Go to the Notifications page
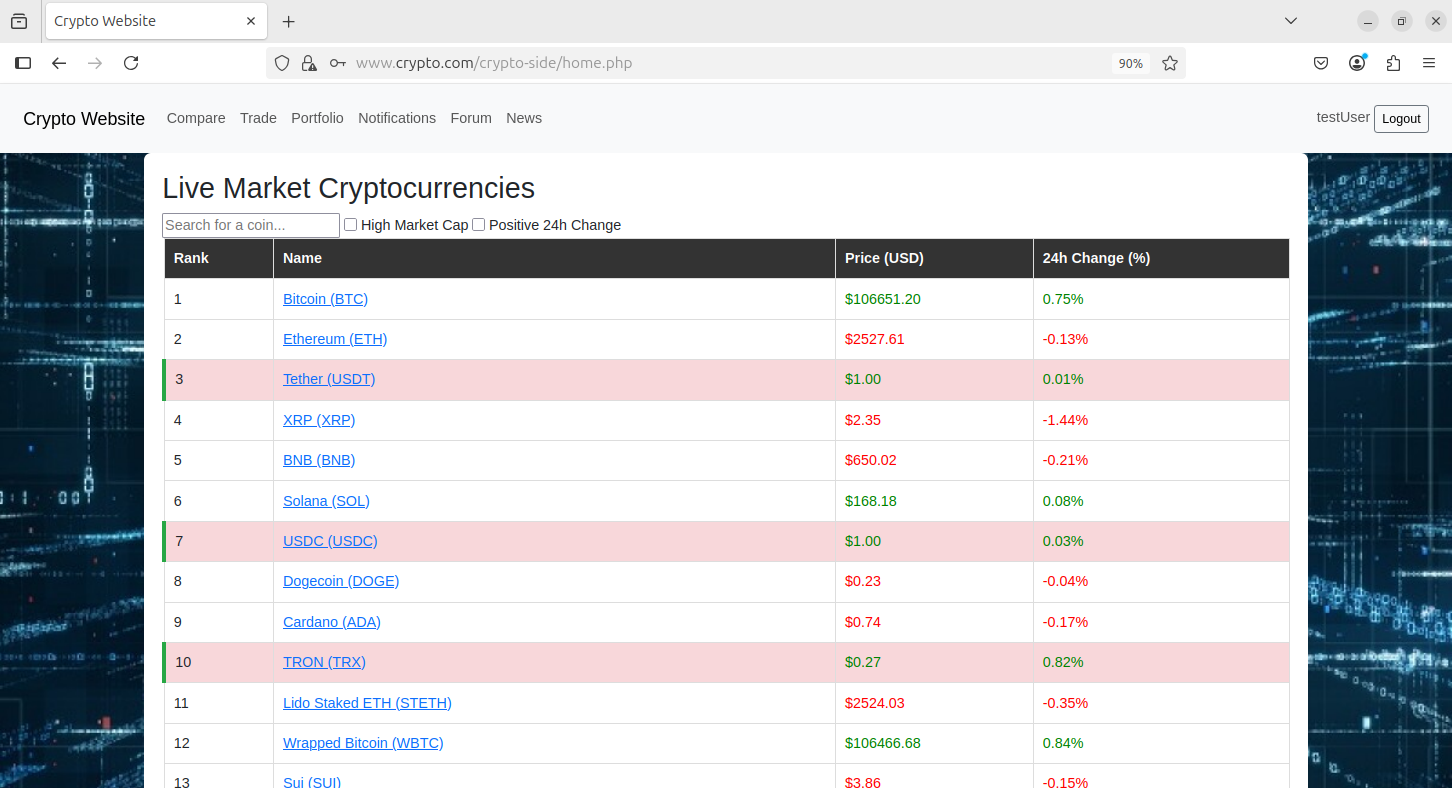This screenshot has width=1452, height=788. click(397, 118)
